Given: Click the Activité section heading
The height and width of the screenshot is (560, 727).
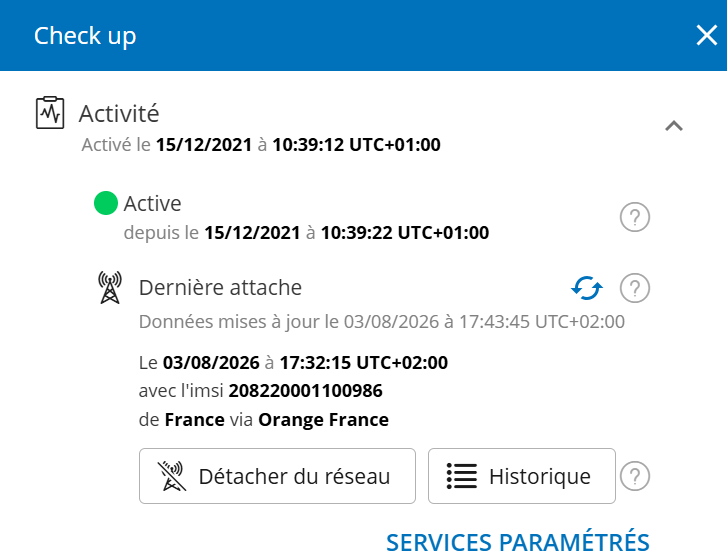Looking at the screenshot, I should [119, 114].
